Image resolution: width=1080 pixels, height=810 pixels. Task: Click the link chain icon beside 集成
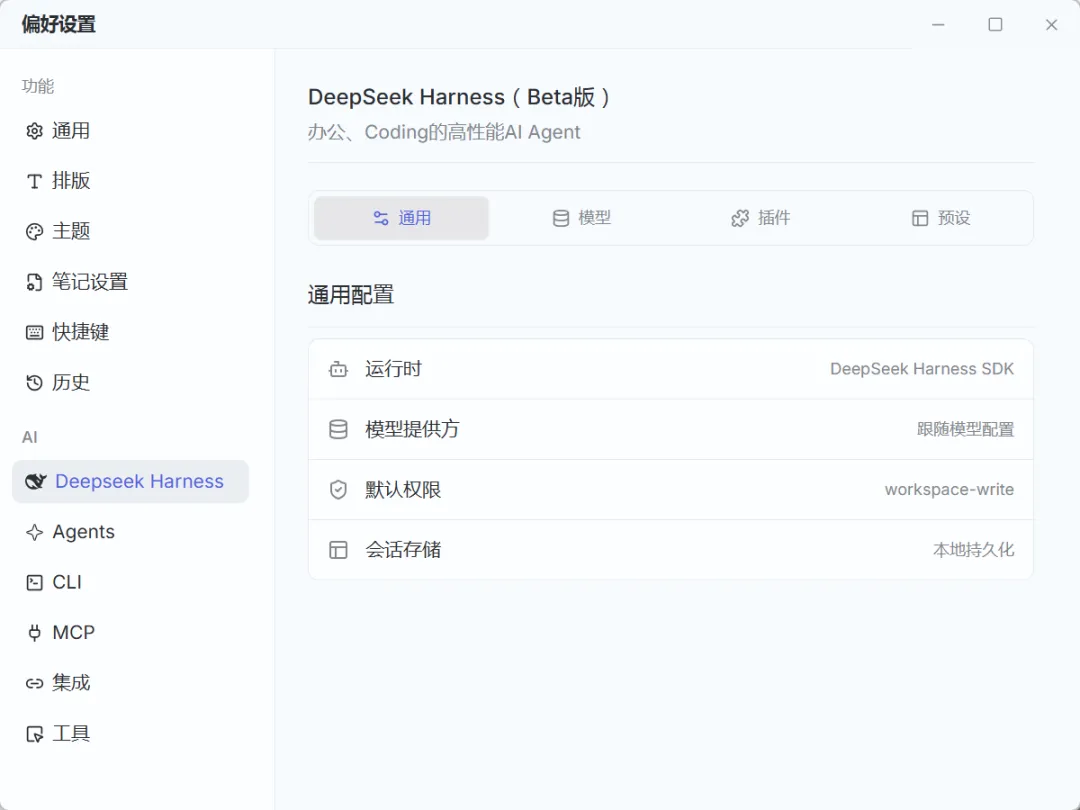coord(34,683)
